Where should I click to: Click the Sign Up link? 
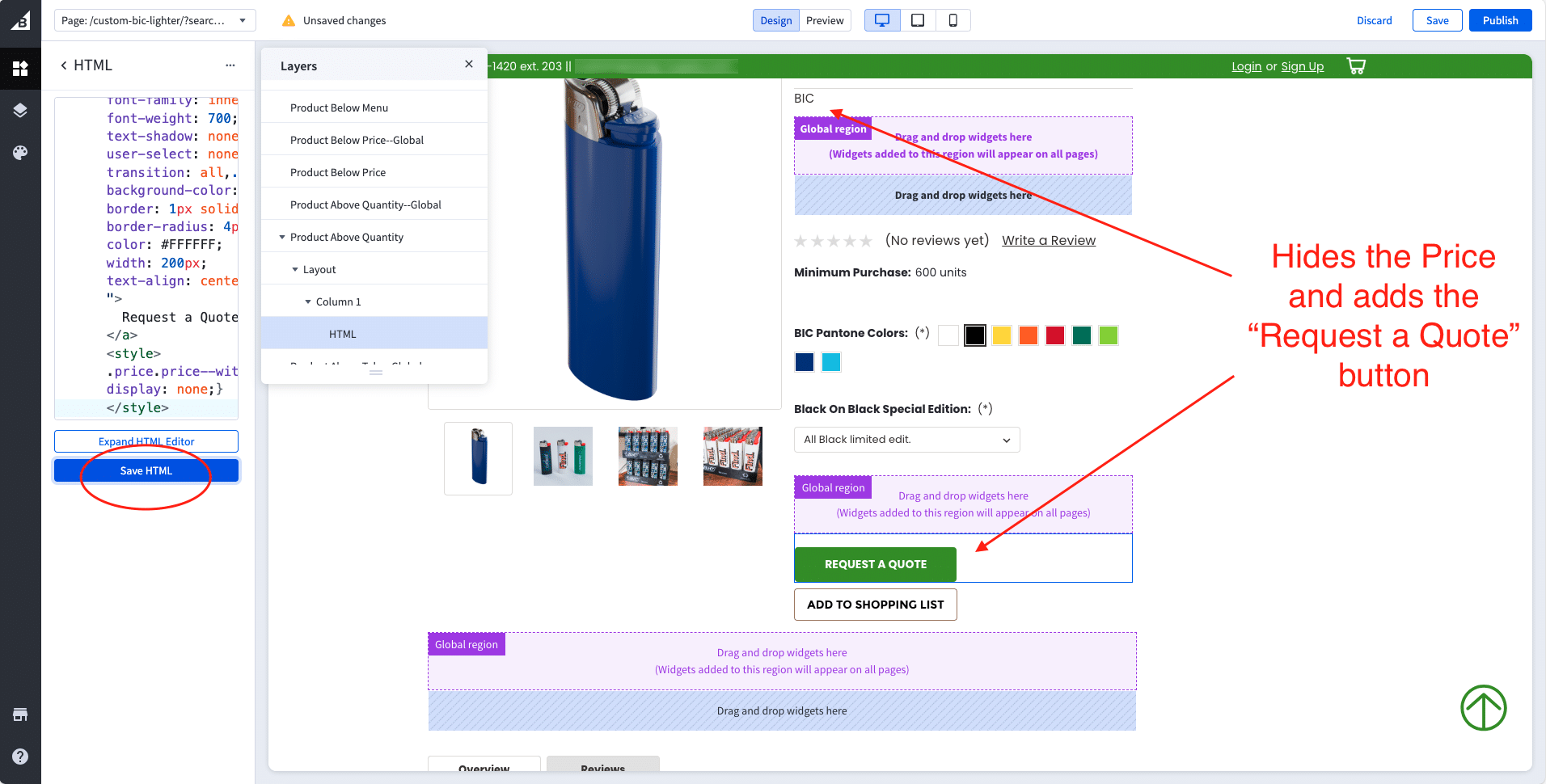[1302, 66]
